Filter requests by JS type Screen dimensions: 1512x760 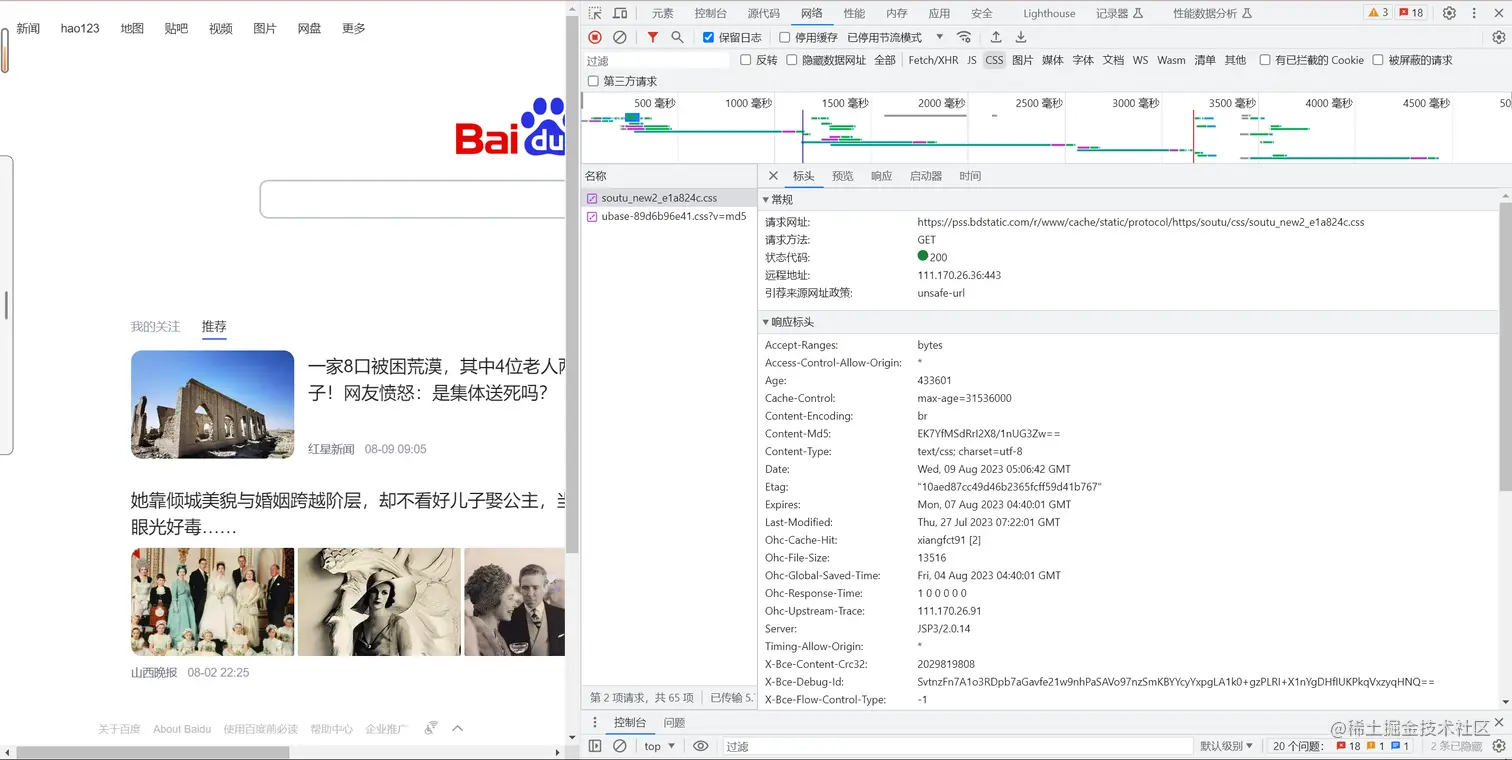(972, 60)
